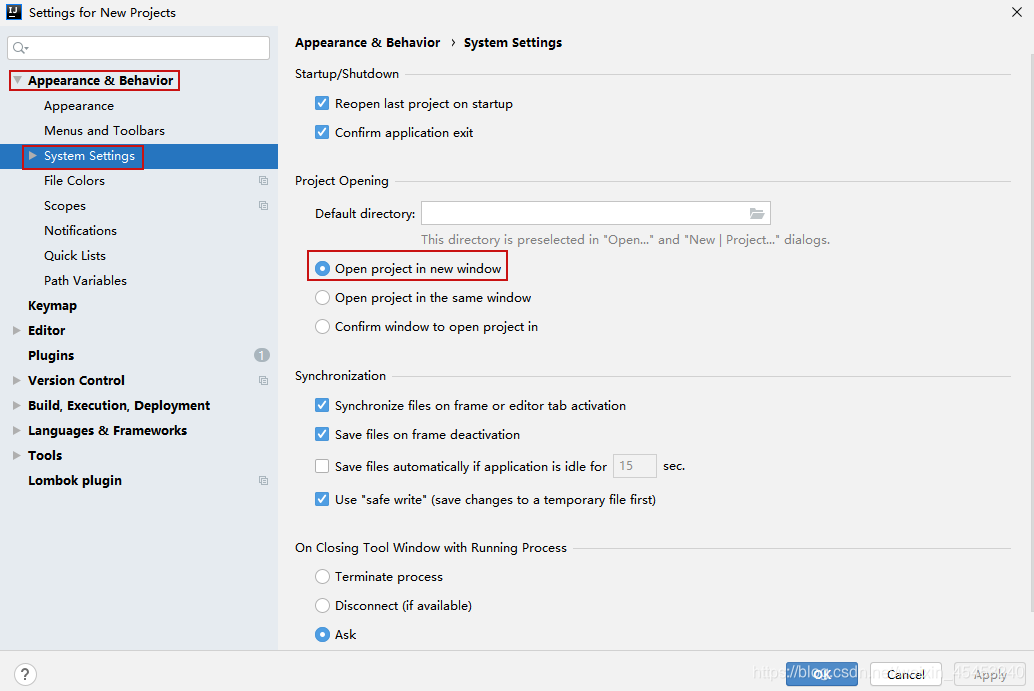The height and width of the screenshot is (691, 1034).
Task: Click the Cancel button
Action: (x=905, y=674)
